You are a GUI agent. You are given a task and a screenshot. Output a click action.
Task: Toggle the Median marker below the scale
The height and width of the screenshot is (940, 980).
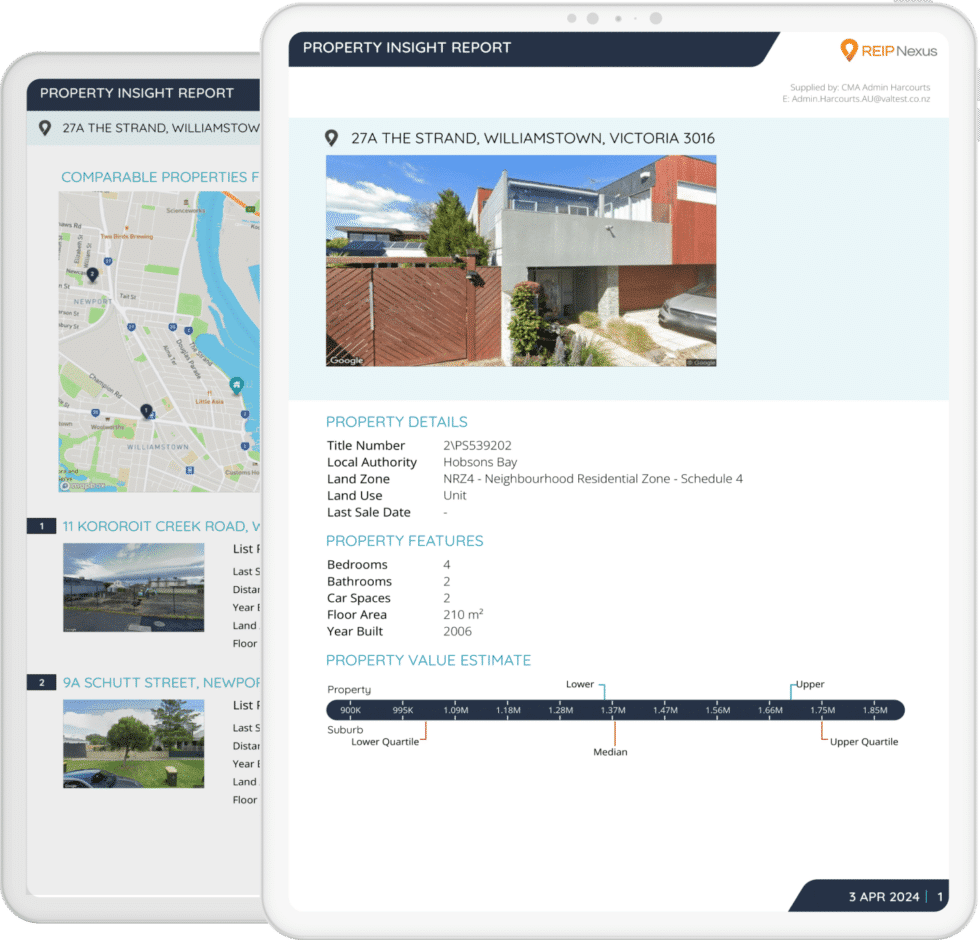pos(610,753)
